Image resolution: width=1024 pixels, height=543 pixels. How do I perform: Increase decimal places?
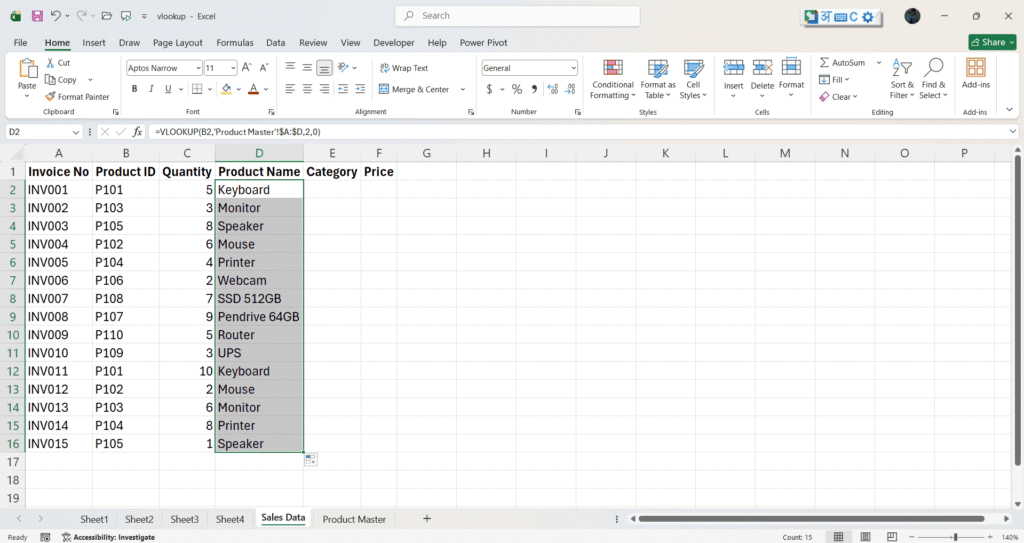pyautogui.click(x=552, y=89)
